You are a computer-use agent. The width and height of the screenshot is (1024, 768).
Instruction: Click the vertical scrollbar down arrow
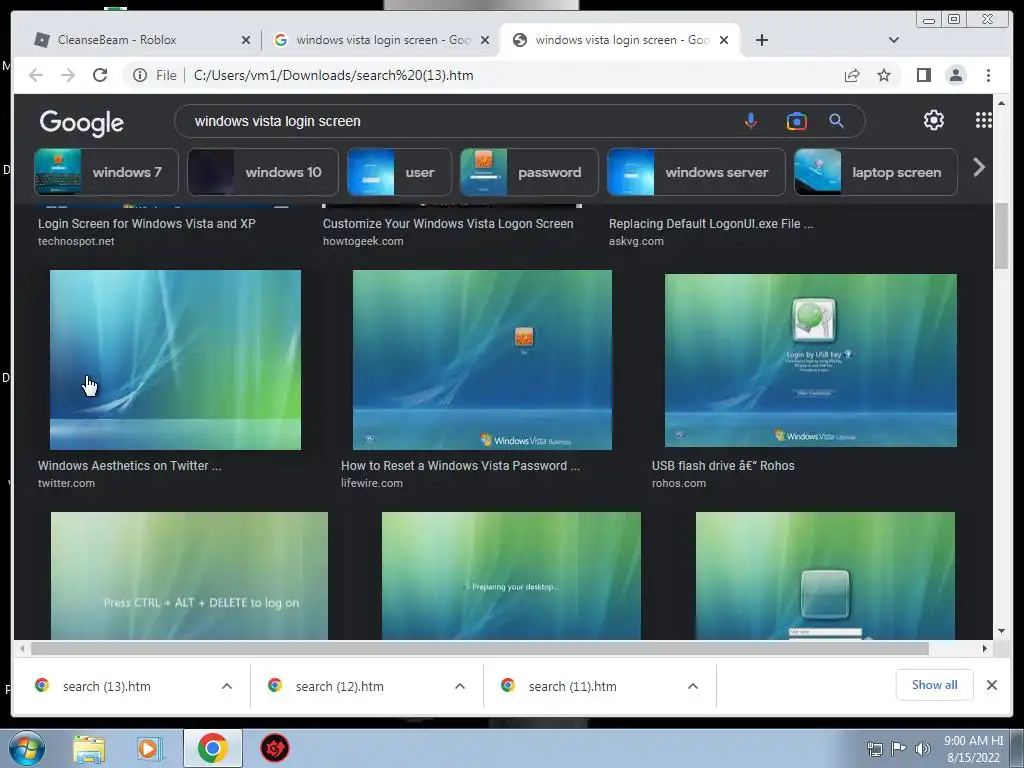coord(1001,631)
